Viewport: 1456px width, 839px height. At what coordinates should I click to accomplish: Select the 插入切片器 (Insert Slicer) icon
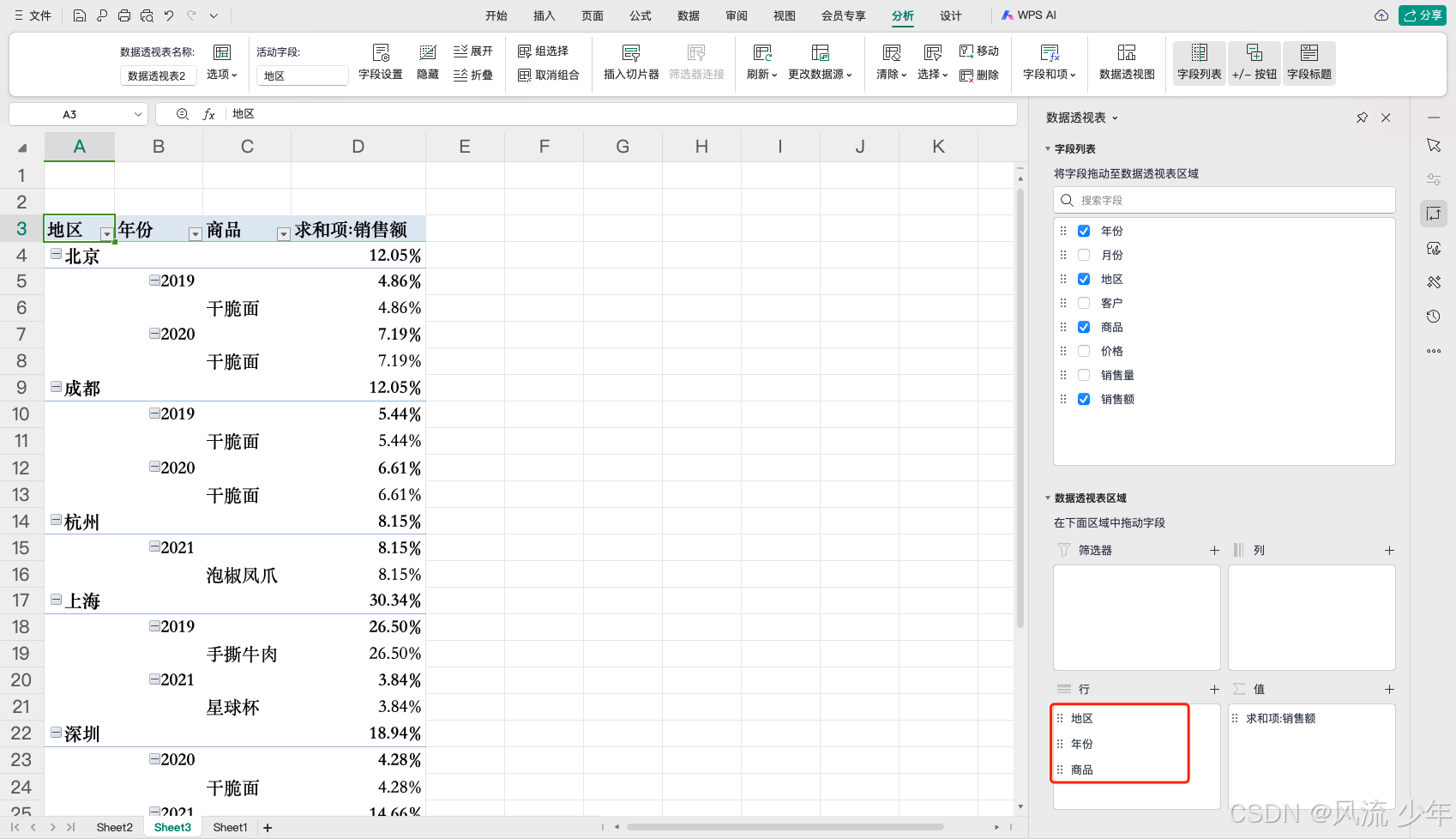click(630, 62)
